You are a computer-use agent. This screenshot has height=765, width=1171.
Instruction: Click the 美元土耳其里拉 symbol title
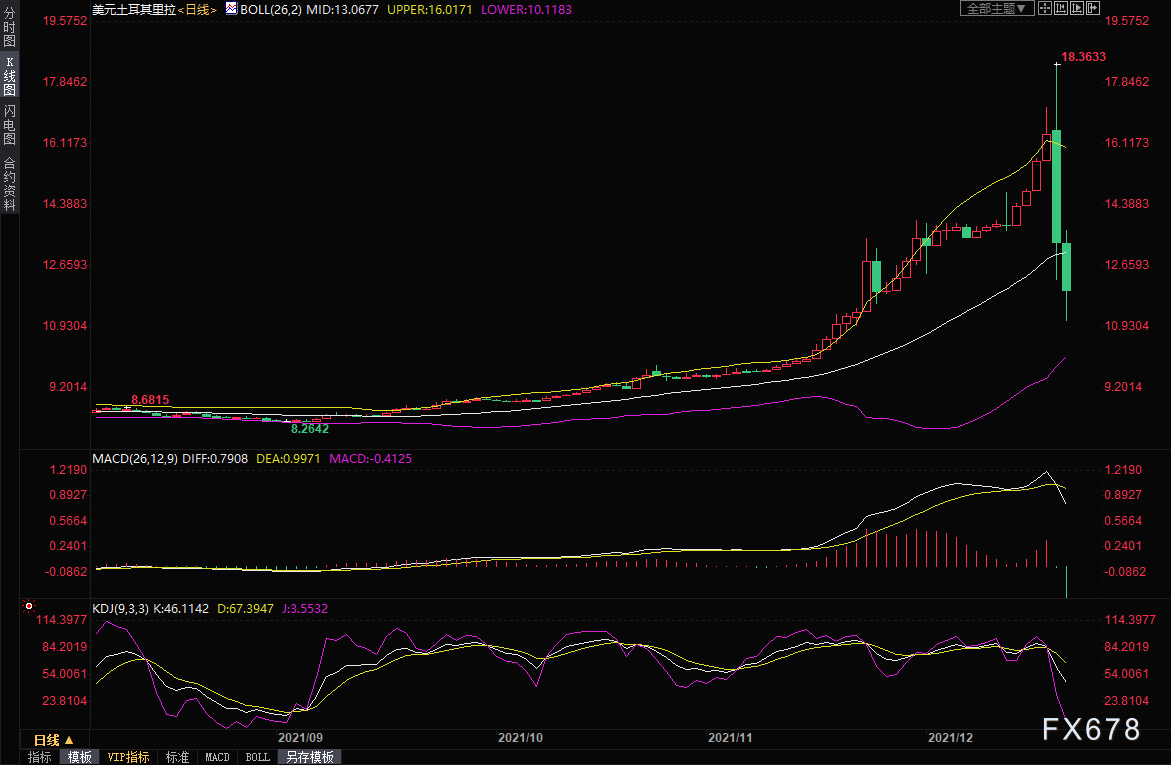[x=134, y=10]
